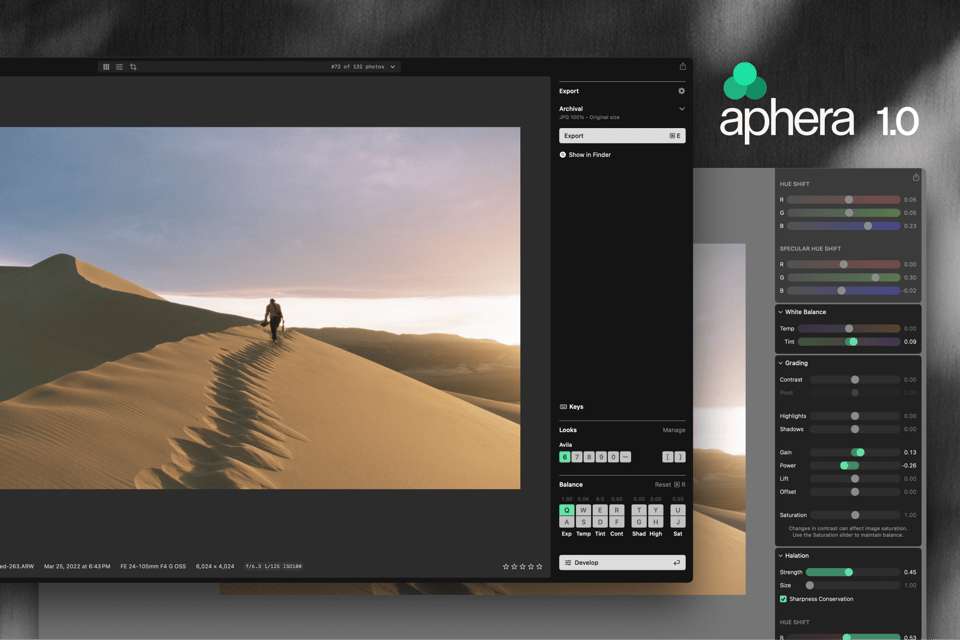Screen dimensions: 960x640
Task: Click the S key to lower Temp
Action: coord(583,522)
